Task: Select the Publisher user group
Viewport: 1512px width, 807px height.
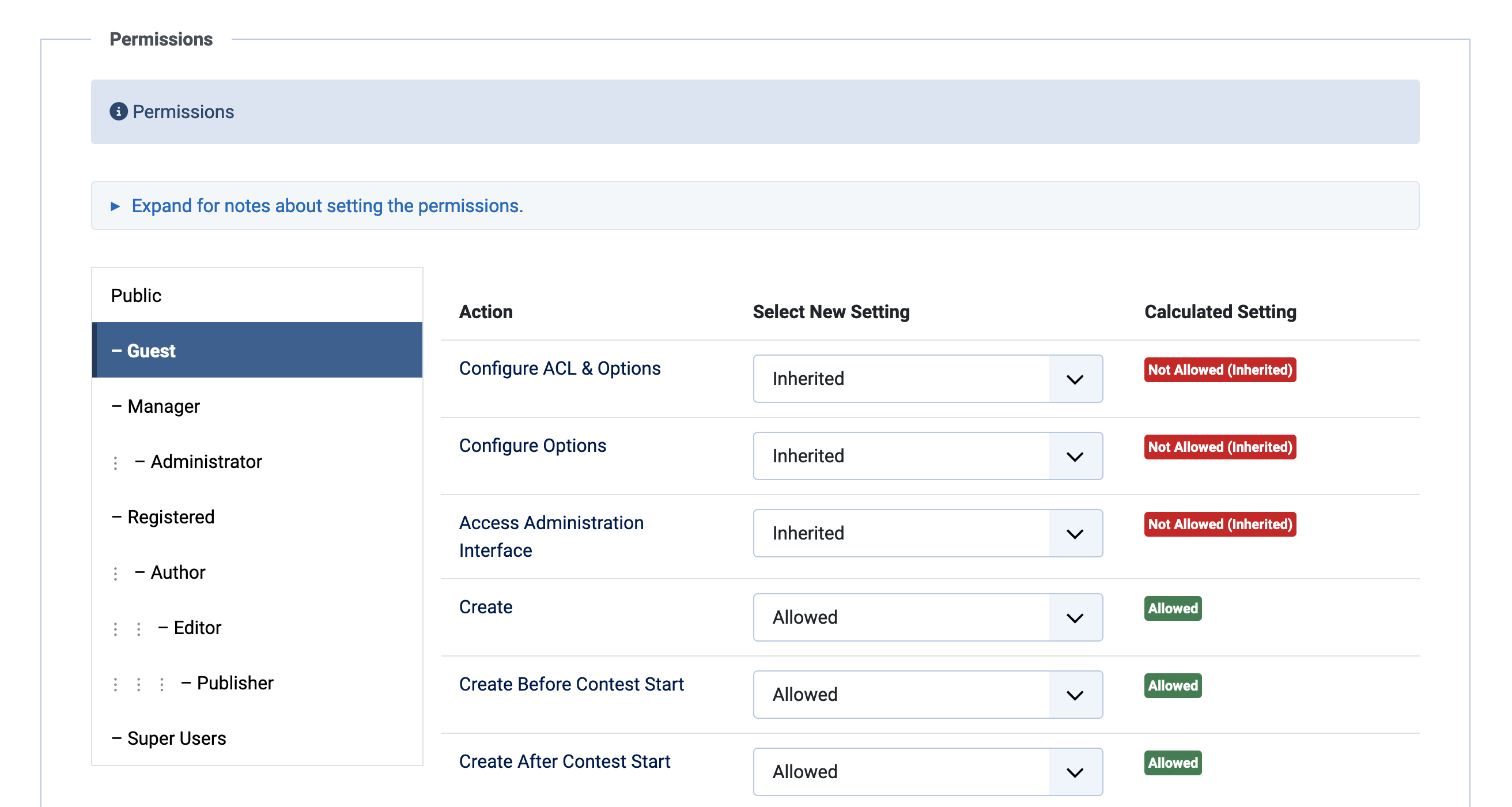Action: [x=257, y=682]
